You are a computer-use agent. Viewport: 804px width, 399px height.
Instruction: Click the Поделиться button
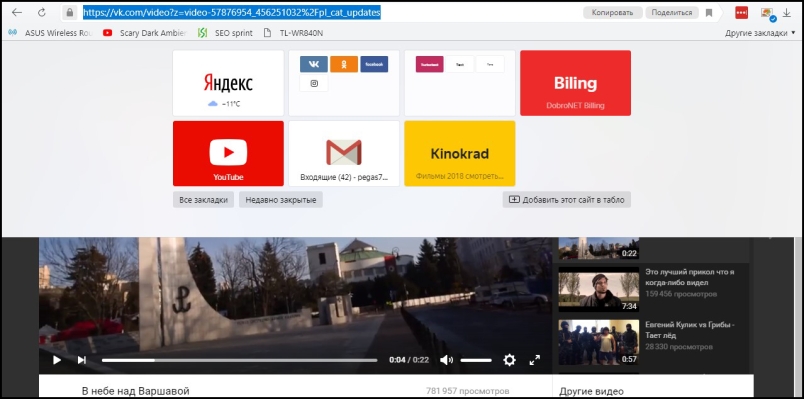point(672,13)
